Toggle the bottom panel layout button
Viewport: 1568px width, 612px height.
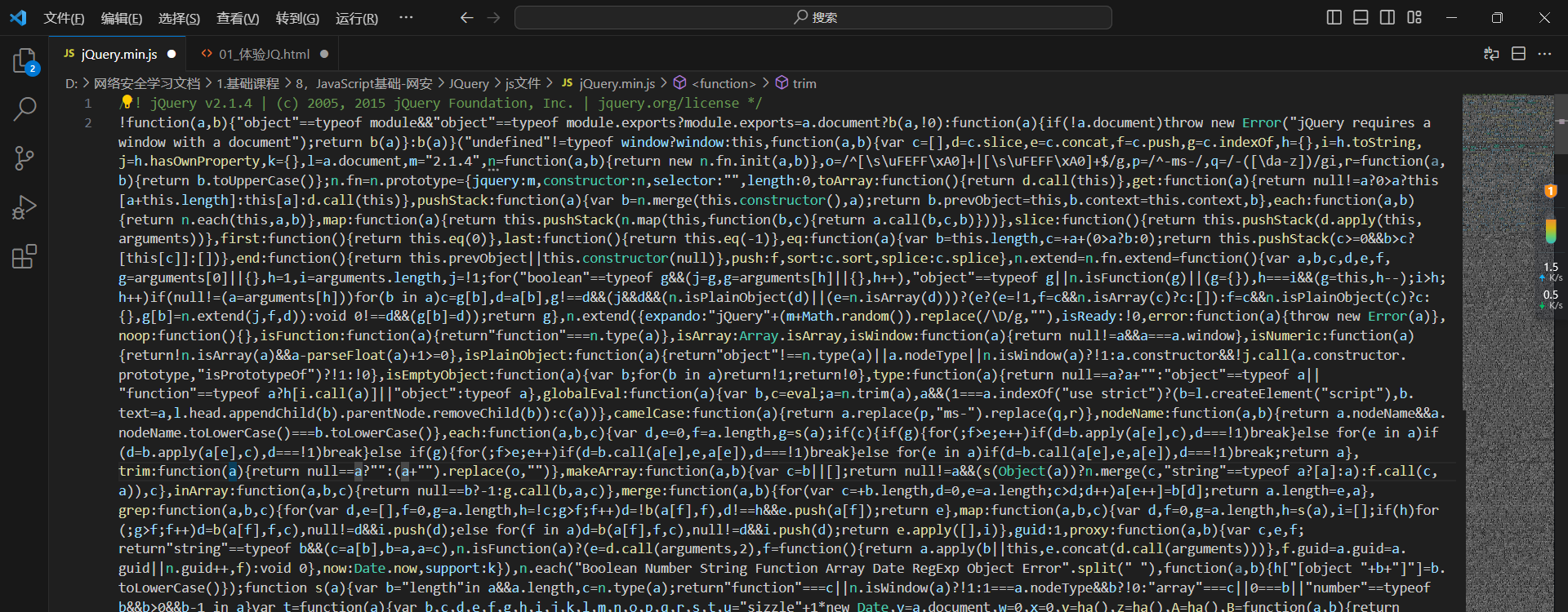pos(1361,17)
